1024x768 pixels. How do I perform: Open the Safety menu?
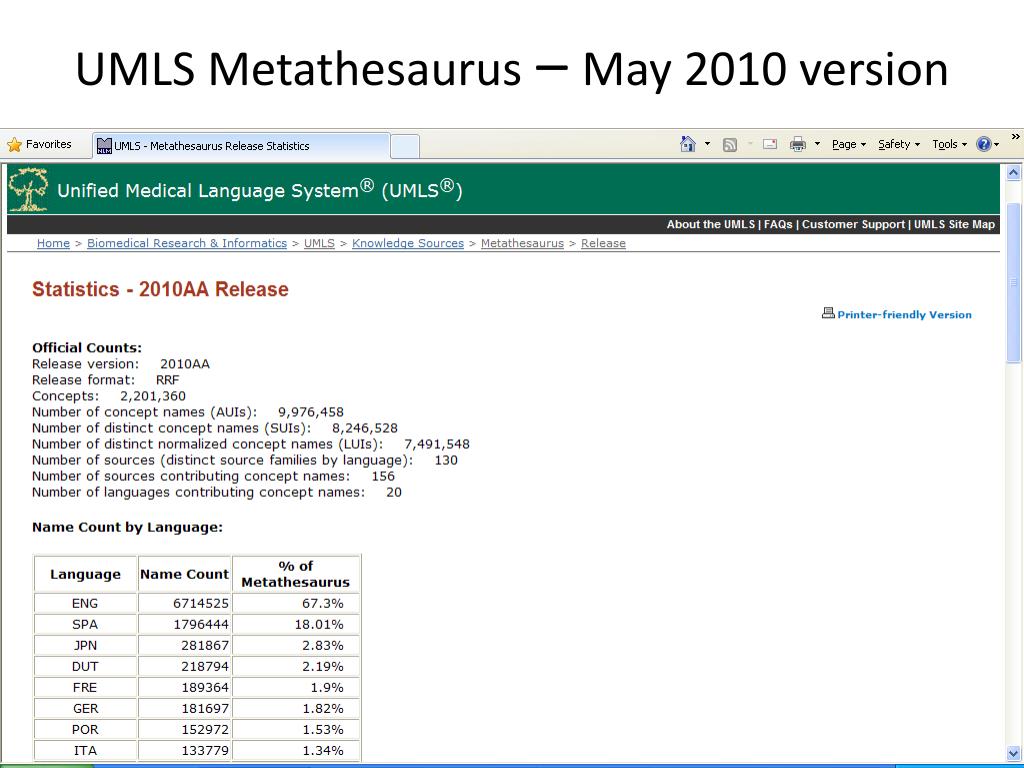(x=899, y=144)
